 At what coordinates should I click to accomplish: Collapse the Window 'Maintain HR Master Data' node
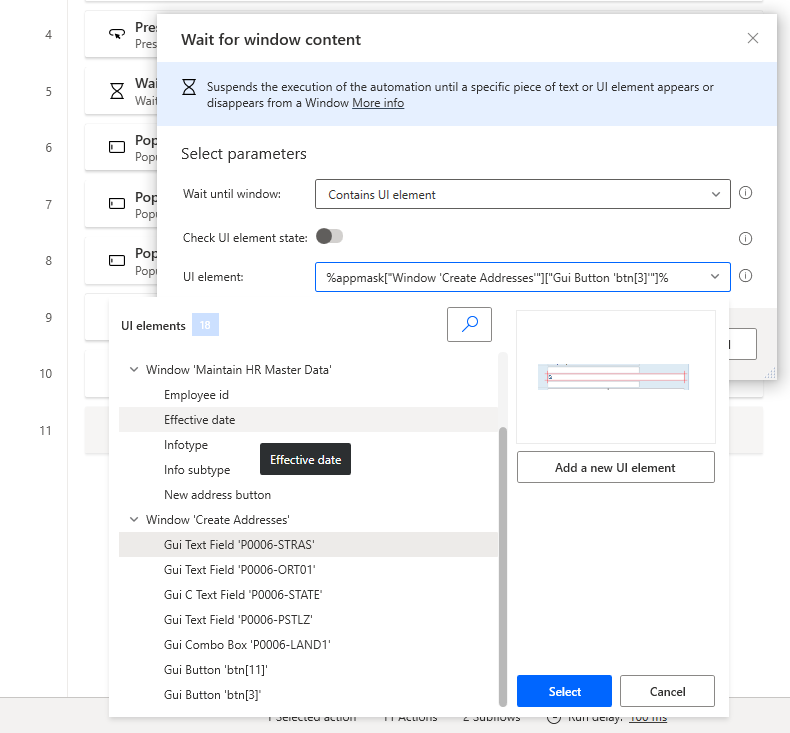pos(134,369)
